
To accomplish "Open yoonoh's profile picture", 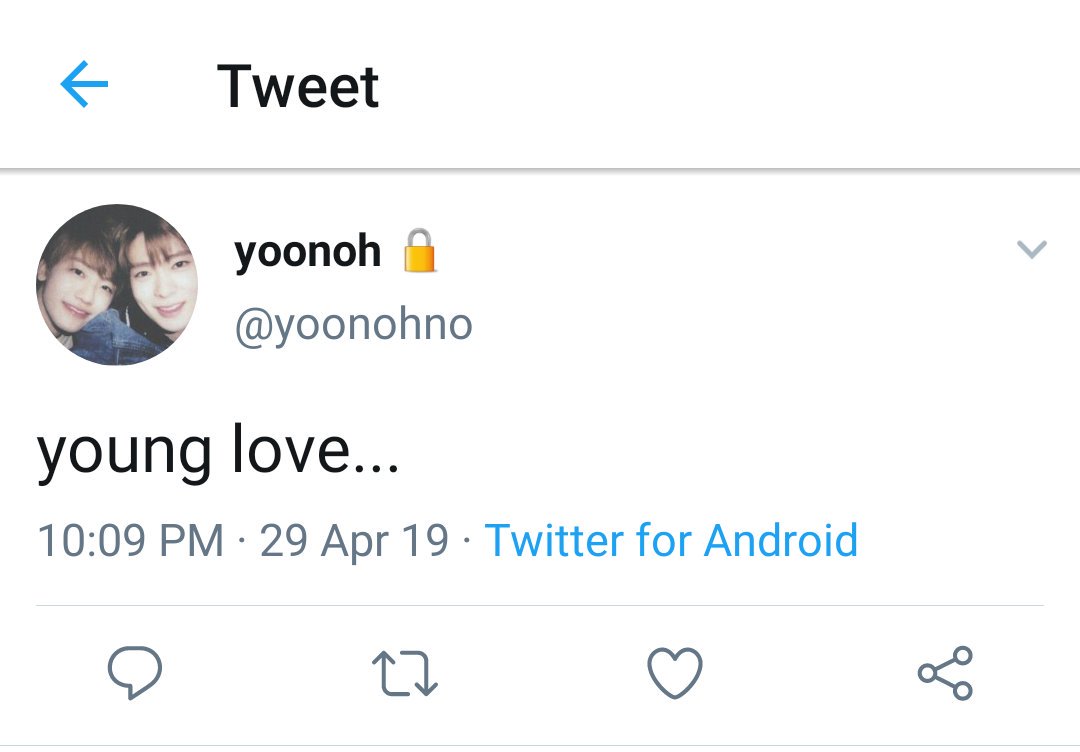I will point(117,284).
